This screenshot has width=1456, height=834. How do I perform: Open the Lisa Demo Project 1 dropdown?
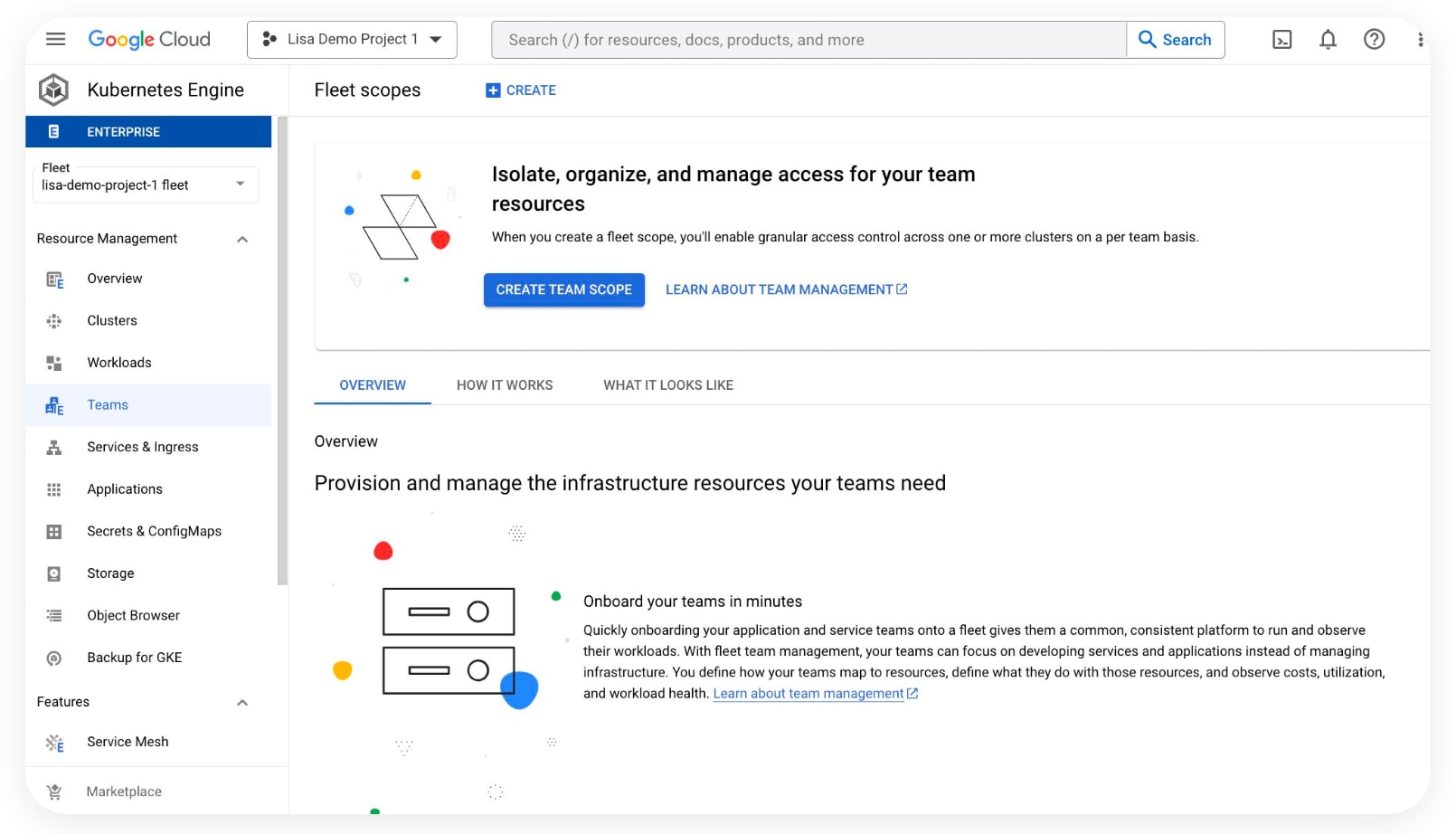point(352,40)
